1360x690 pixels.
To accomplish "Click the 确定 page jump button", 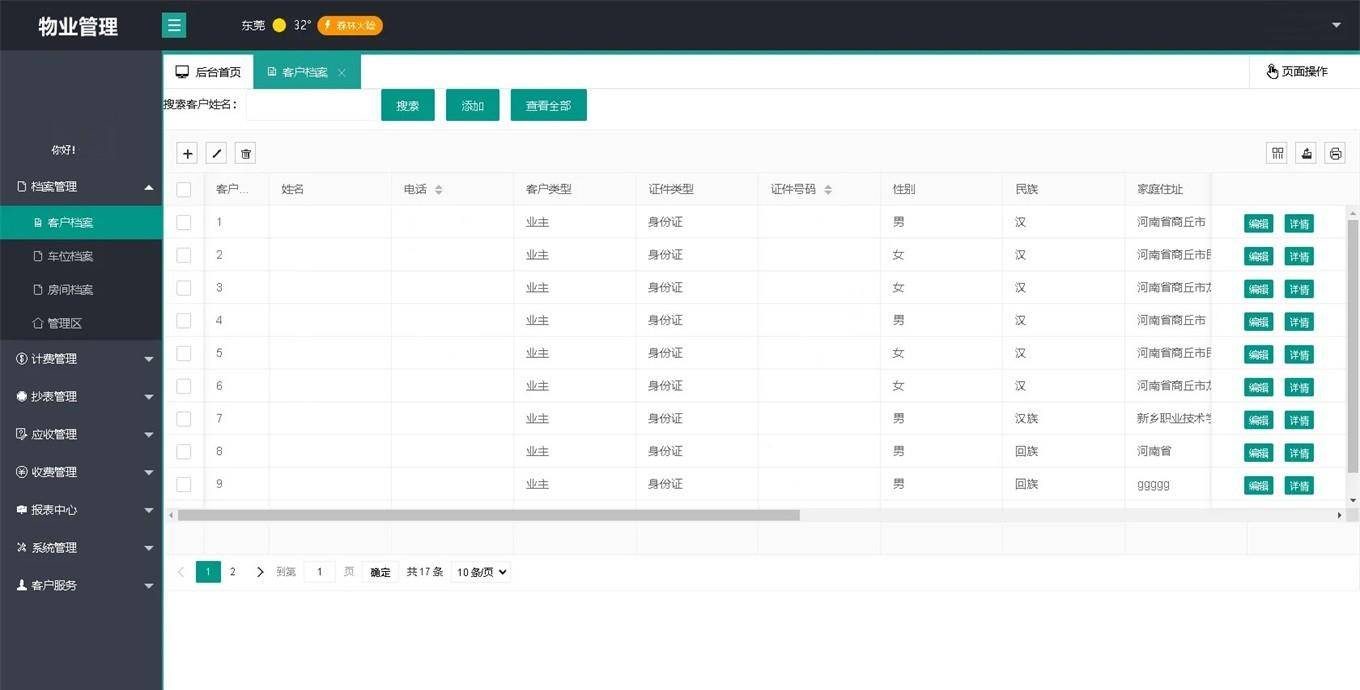I will (381, 572).
